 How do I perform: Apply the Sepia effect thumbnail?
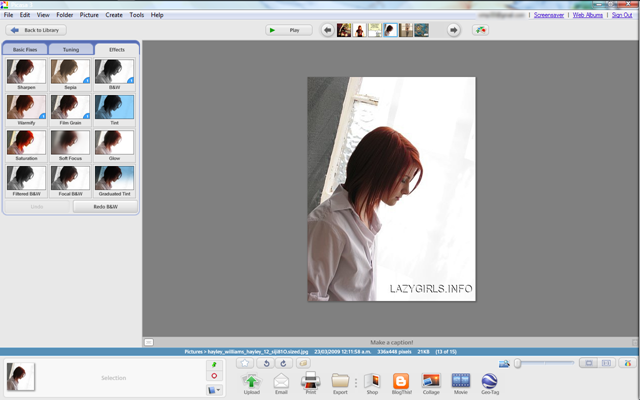70,72
